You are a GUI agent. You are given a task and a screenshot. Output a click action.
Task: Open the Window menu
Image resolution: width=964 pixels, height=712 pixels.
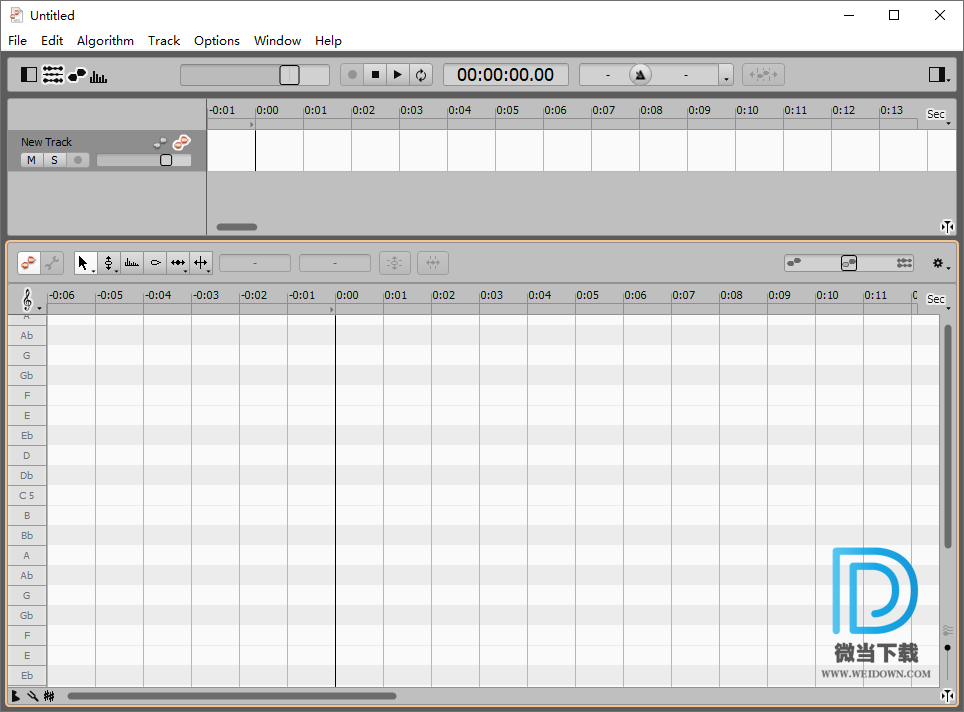(277, 41)
